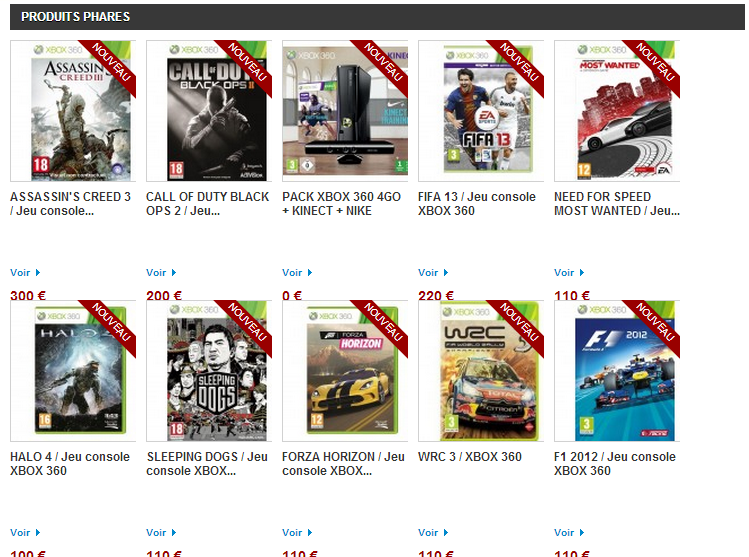The height and width of the screenshot is (557, 749).
Task: Open the Forza Horizon cover image
Action: pos(345,371)
